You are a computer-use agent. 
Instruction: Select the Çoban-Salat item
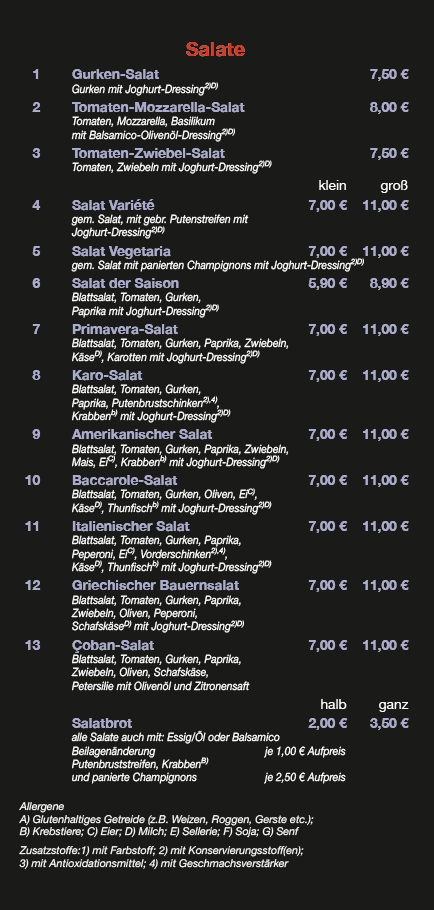click(113, 645)
